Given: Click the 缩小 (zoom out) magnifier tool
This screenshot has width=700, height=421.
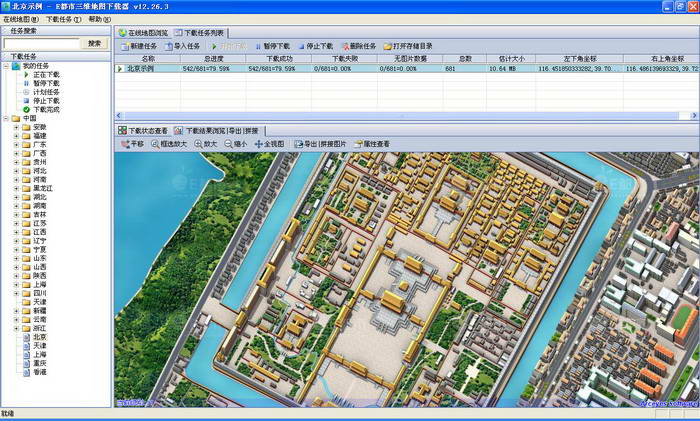Looking at the screenshot, I should (x=235, y=144).
